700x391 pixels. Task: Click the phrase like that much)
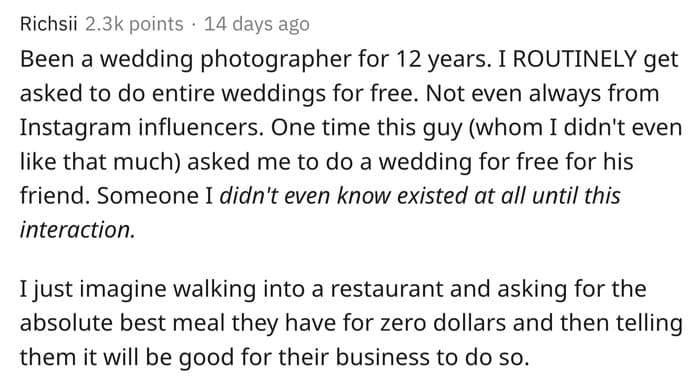pyautogui.click(x=100, y=162)
